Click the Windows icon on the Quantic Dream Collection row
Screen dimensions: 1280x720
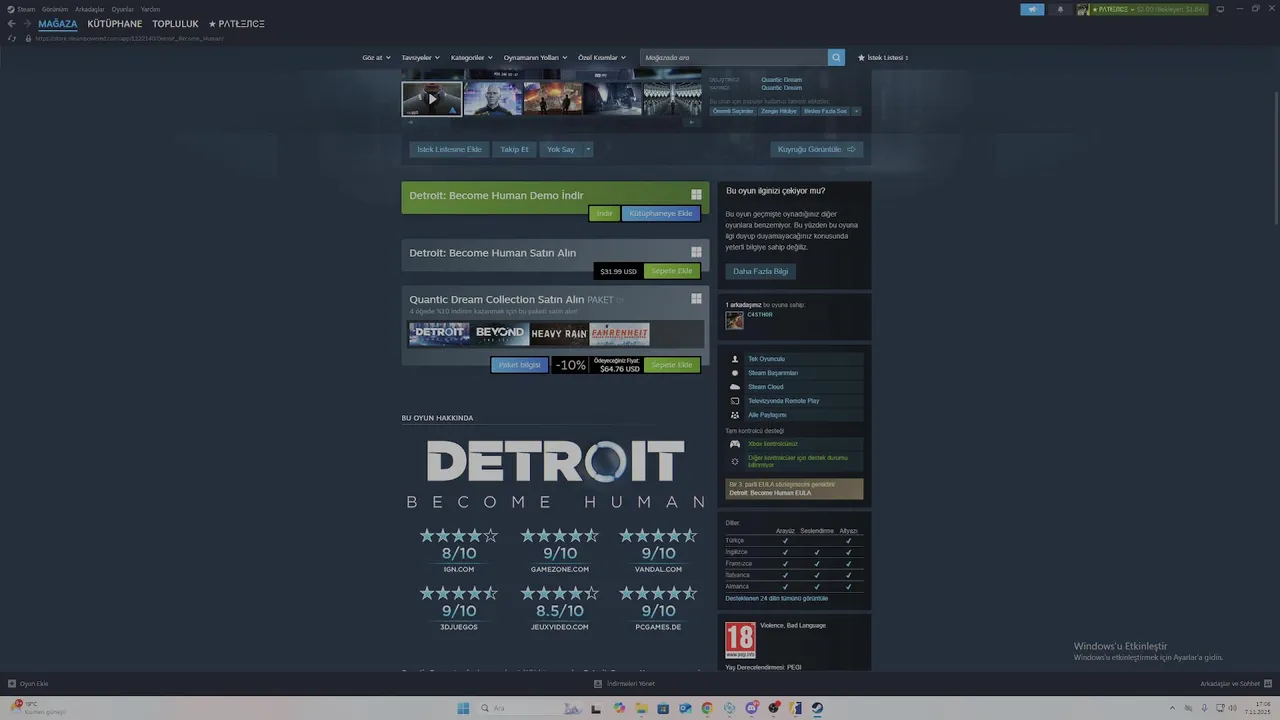pos(696,298)
